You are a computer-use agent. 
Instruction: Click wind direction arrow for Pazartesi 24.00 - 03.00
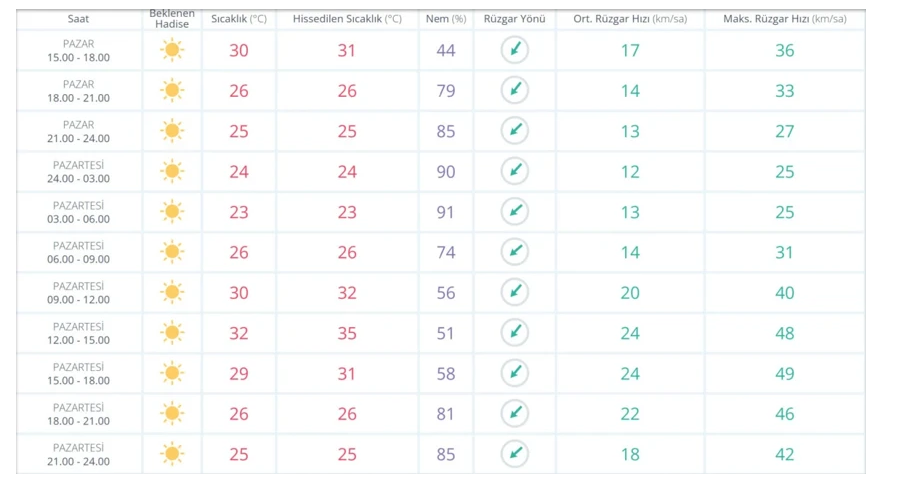[x=515, y=171]
